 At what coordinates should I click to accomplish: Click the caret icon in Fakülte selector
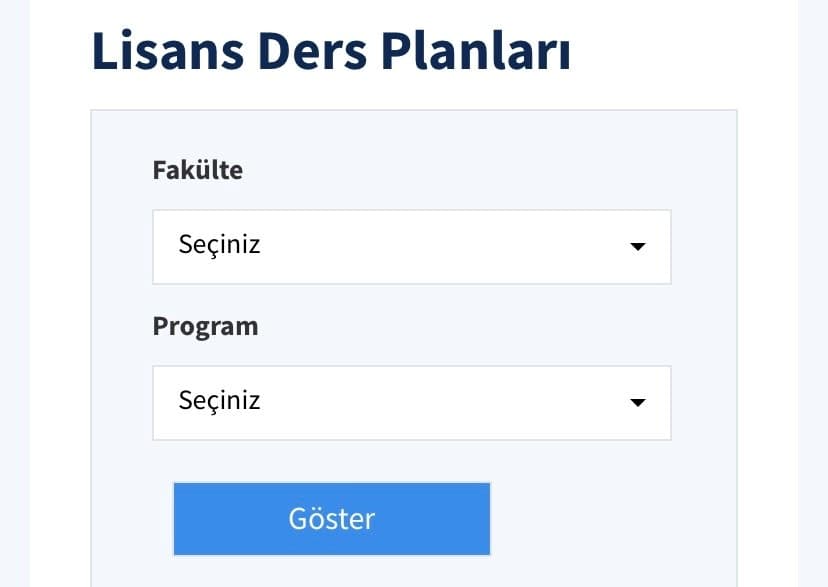tap(637, 246)
